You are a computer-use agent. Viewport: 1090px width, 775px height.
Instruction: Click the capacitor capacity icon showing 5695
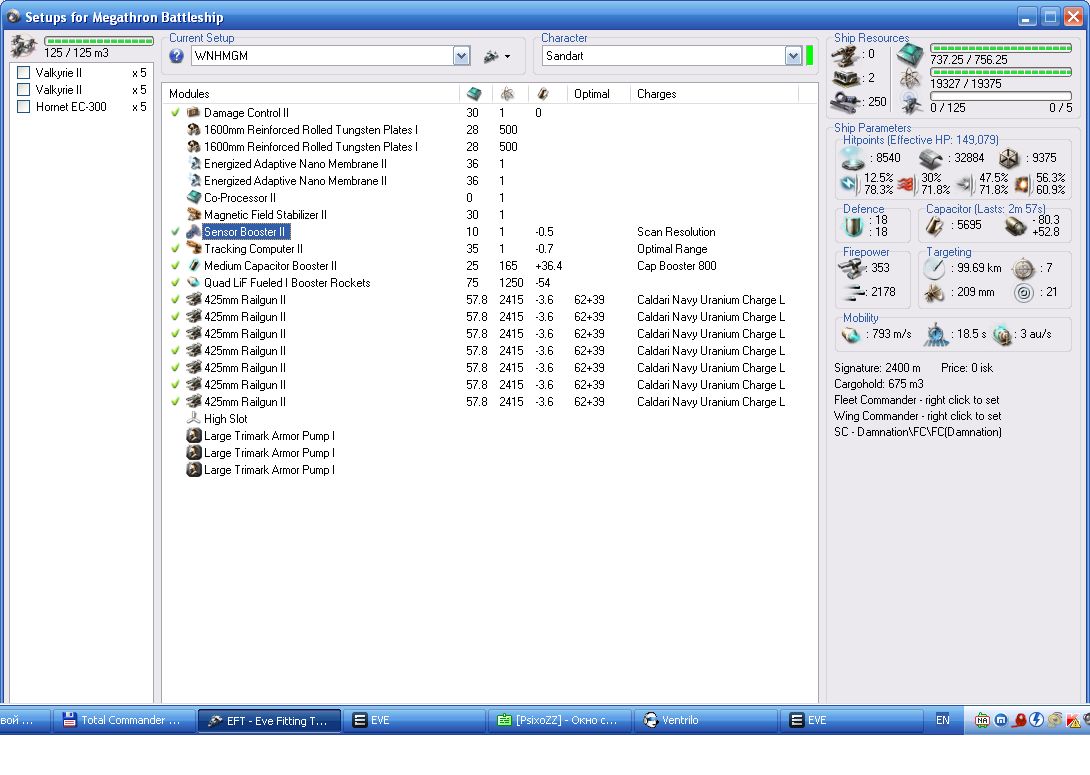tap(935, 225)
